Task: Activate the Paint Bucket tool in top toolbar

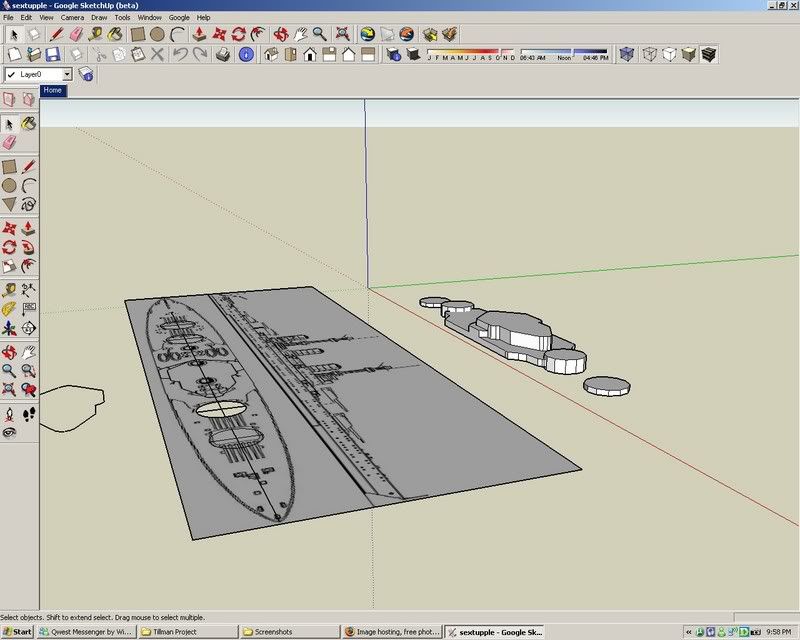Action: point(115,35)
